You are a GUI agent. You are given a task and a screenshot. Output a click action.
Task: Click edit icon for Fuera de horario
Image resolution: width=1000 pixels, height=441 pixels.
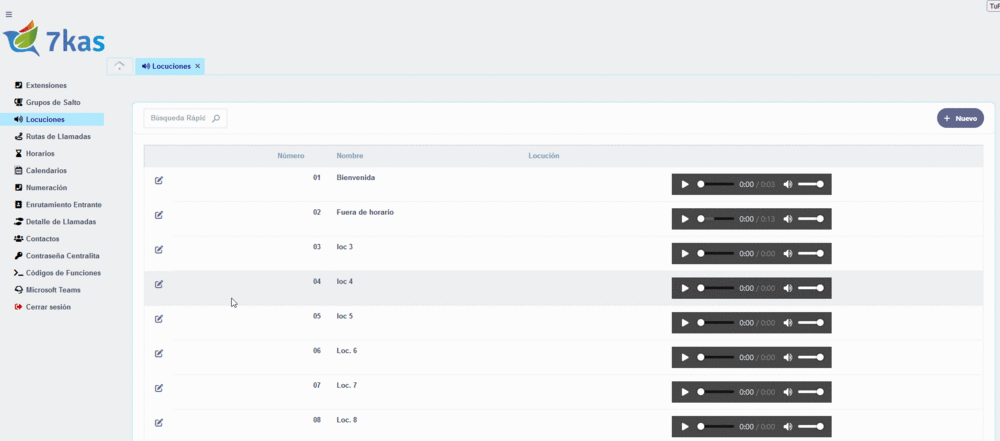point(159,215)
